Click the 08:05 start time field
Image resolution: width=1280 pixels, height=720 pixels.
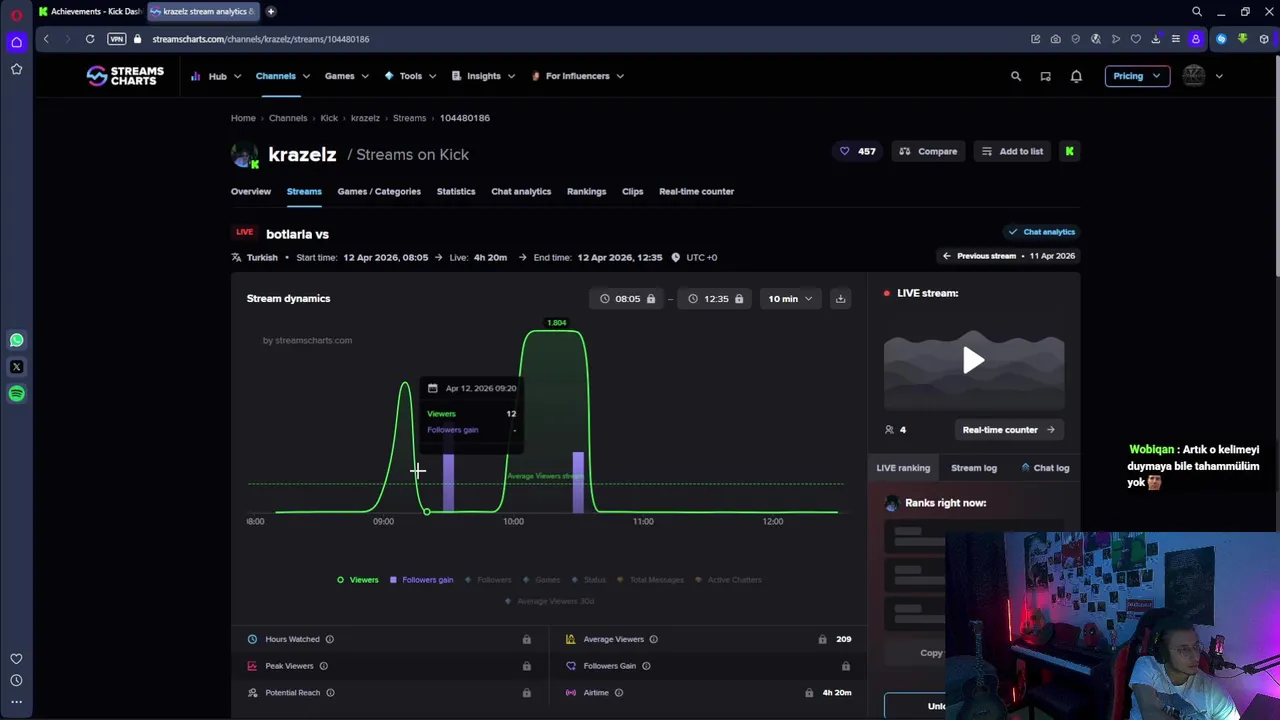628,299
